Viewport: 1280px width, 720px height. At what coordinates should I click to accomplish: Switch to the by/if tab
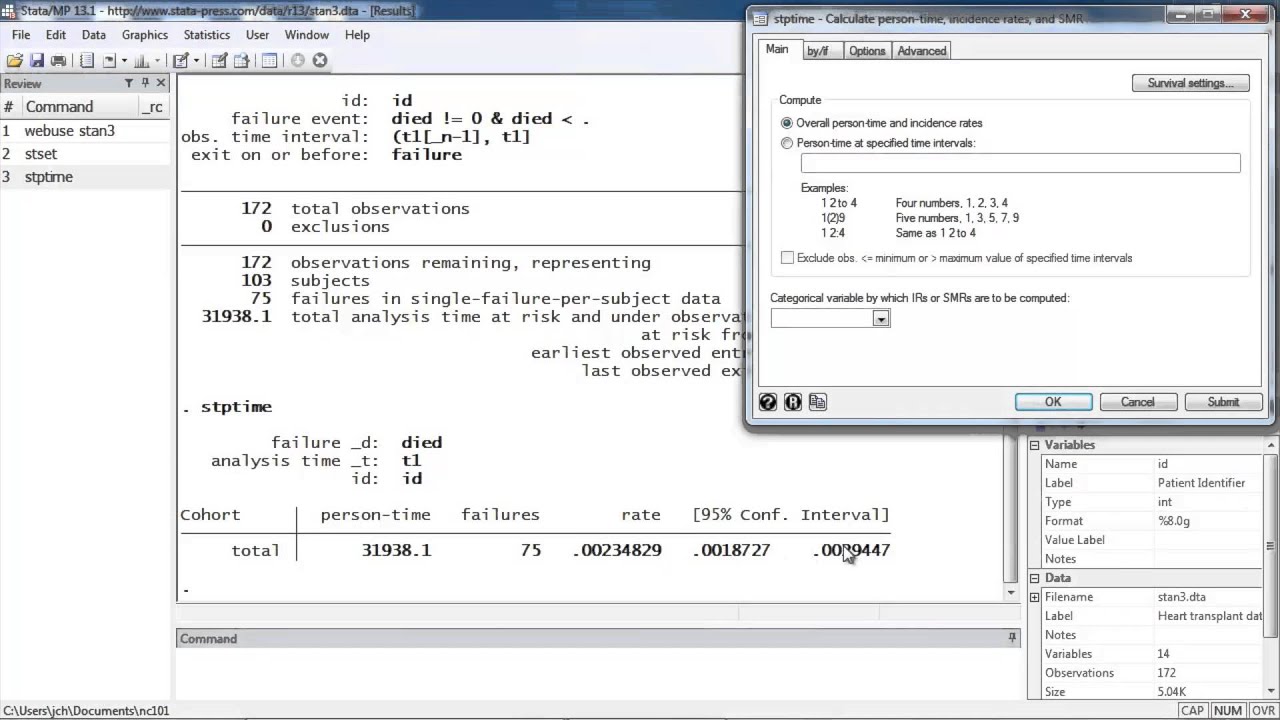(x=818, y=51)
